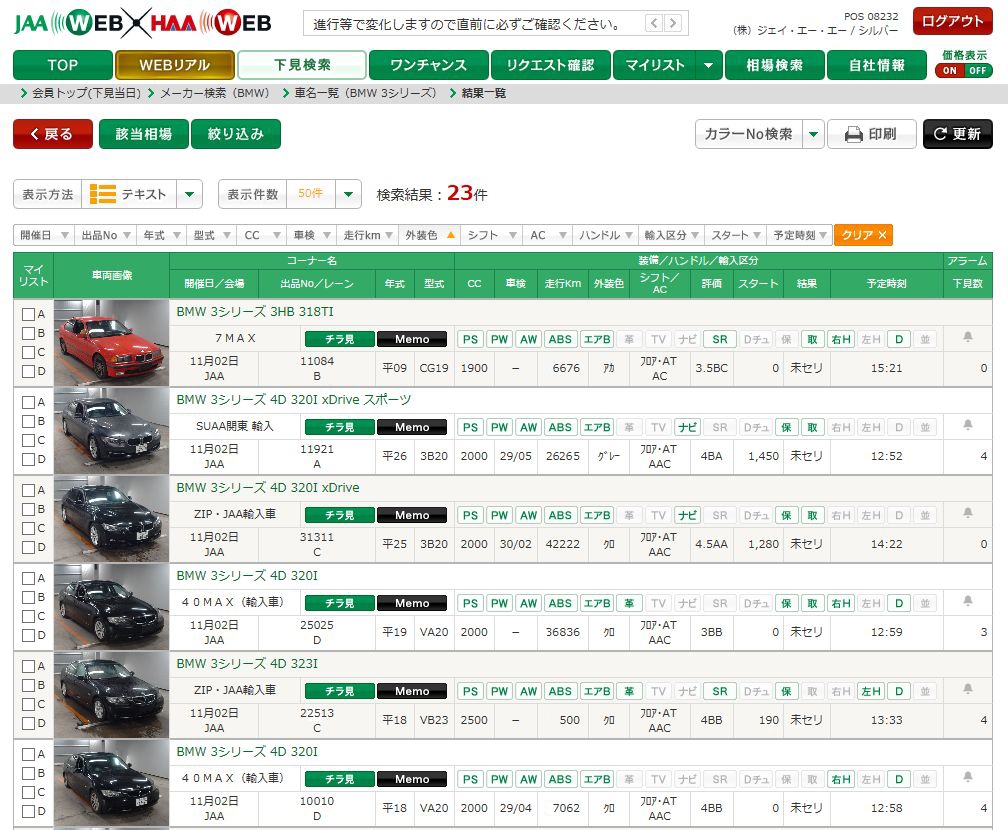The height and width of the screenshot is (830, 1008).
Task: Open the 自社情報 tab
Action: coord(877,65)
